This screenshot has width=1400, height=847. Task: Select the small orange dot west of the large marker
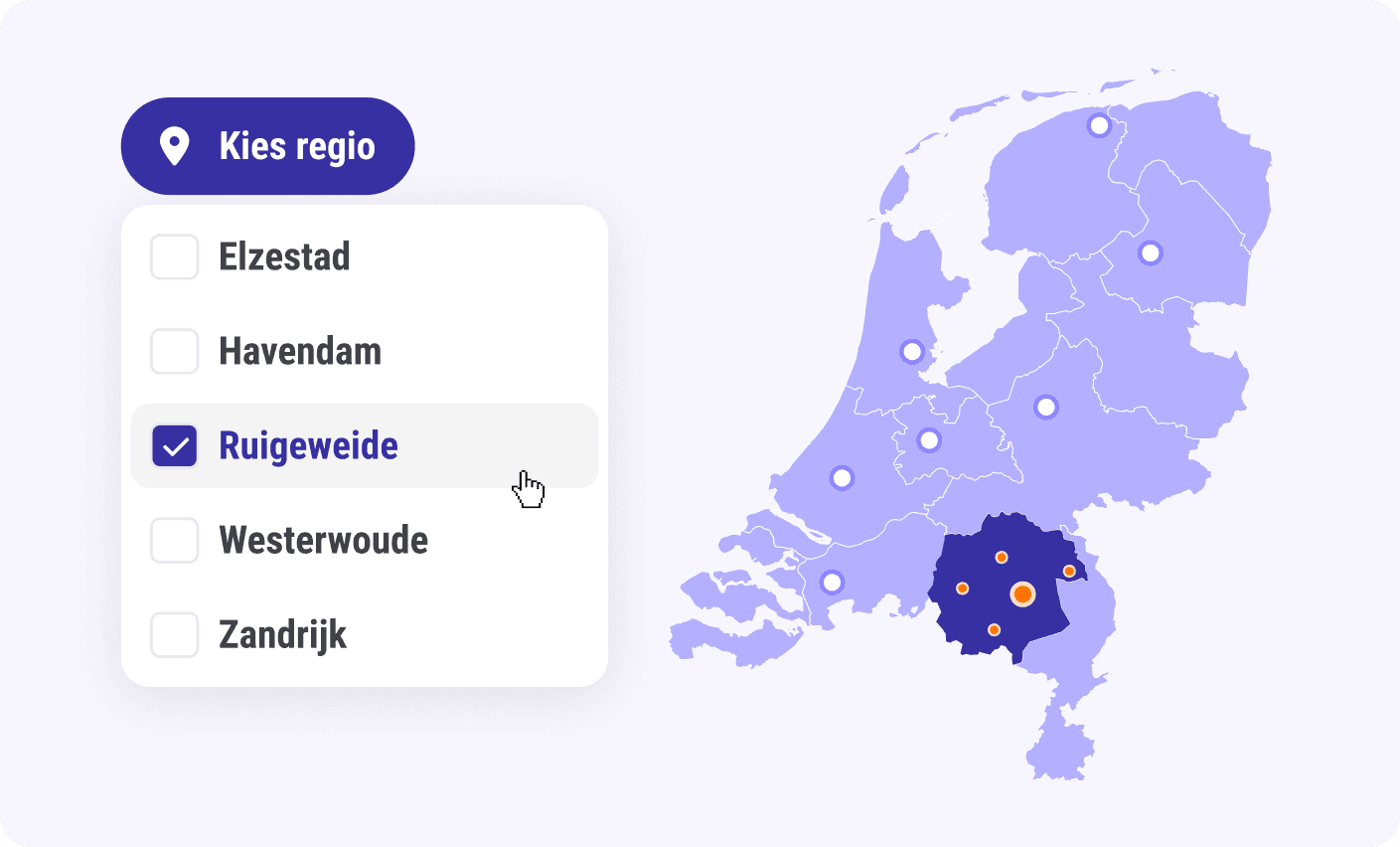[964, 587]
